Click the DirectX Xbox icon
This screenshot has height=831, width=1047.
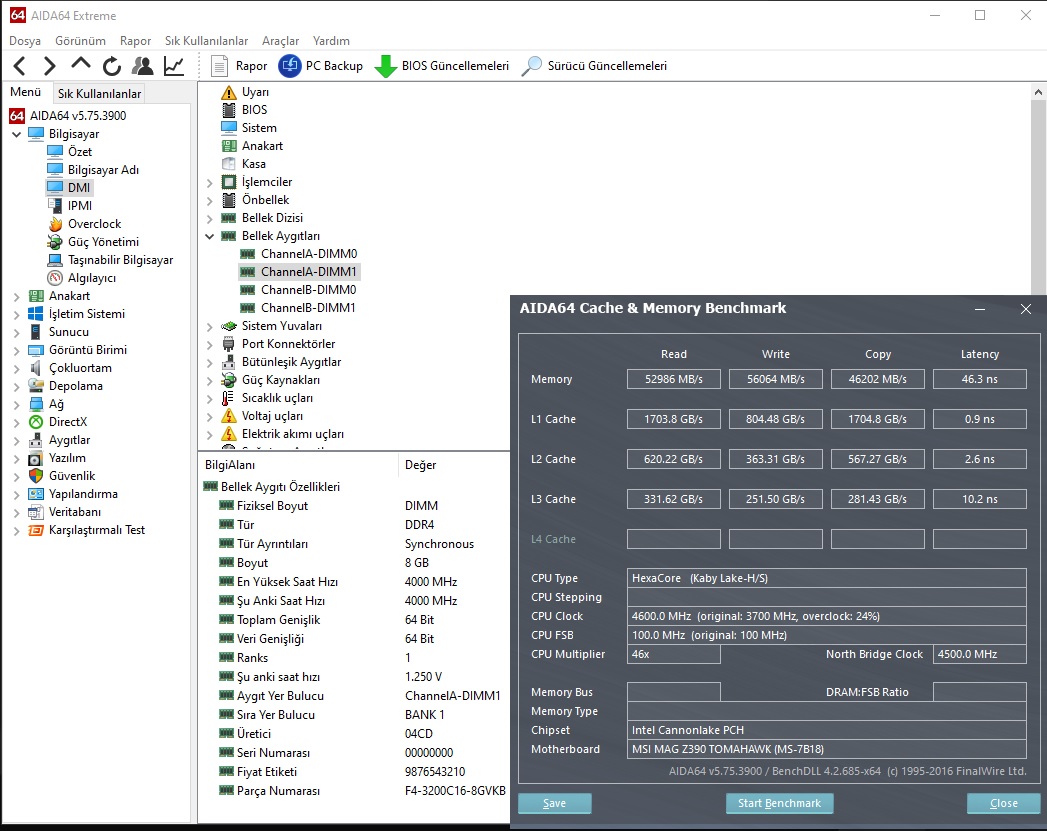coord(36,423)
